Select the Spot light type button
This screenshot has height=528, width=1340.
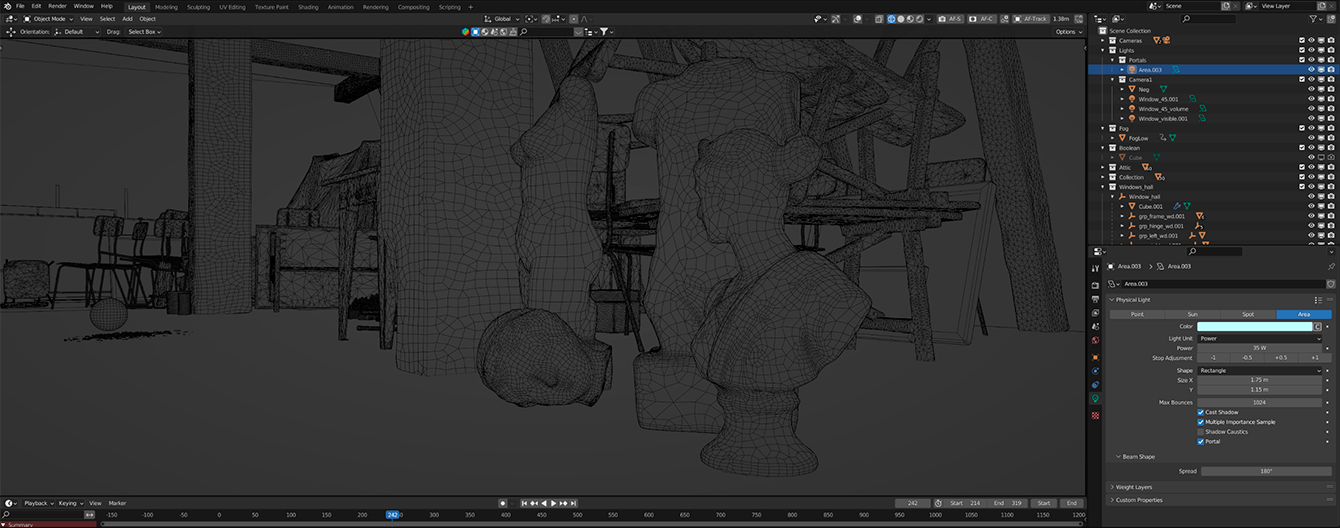tap(1248, 314)
